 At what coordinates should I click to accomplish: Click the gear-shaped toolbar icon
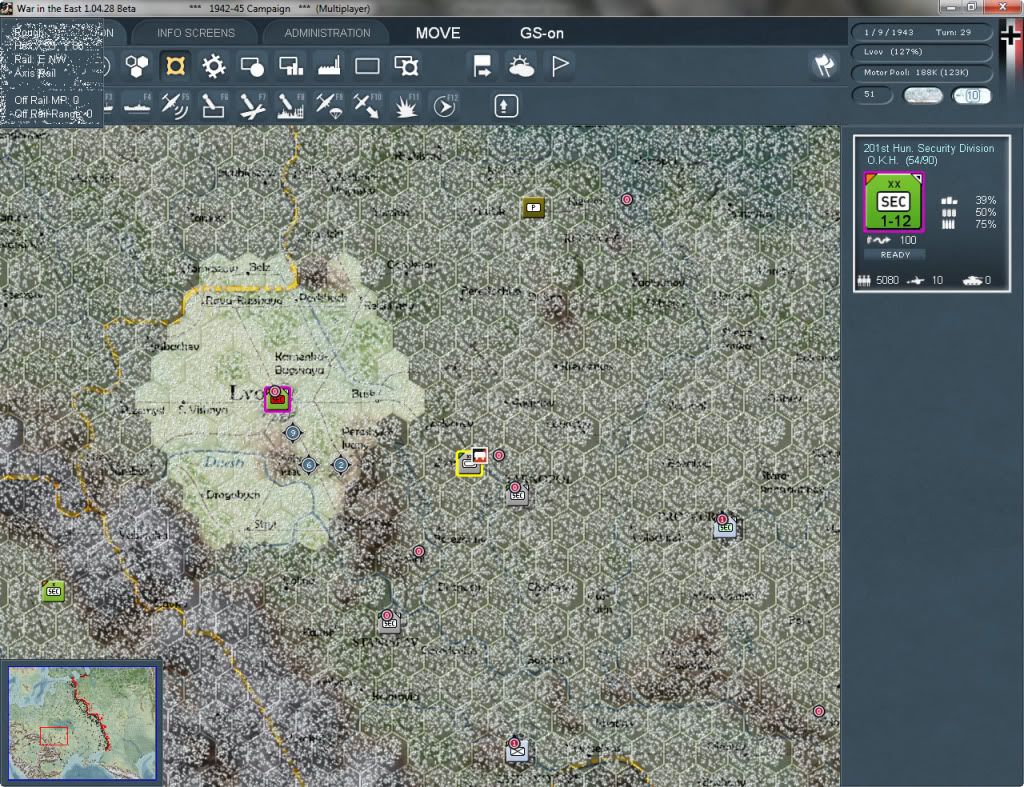click(x=214, y=66)
